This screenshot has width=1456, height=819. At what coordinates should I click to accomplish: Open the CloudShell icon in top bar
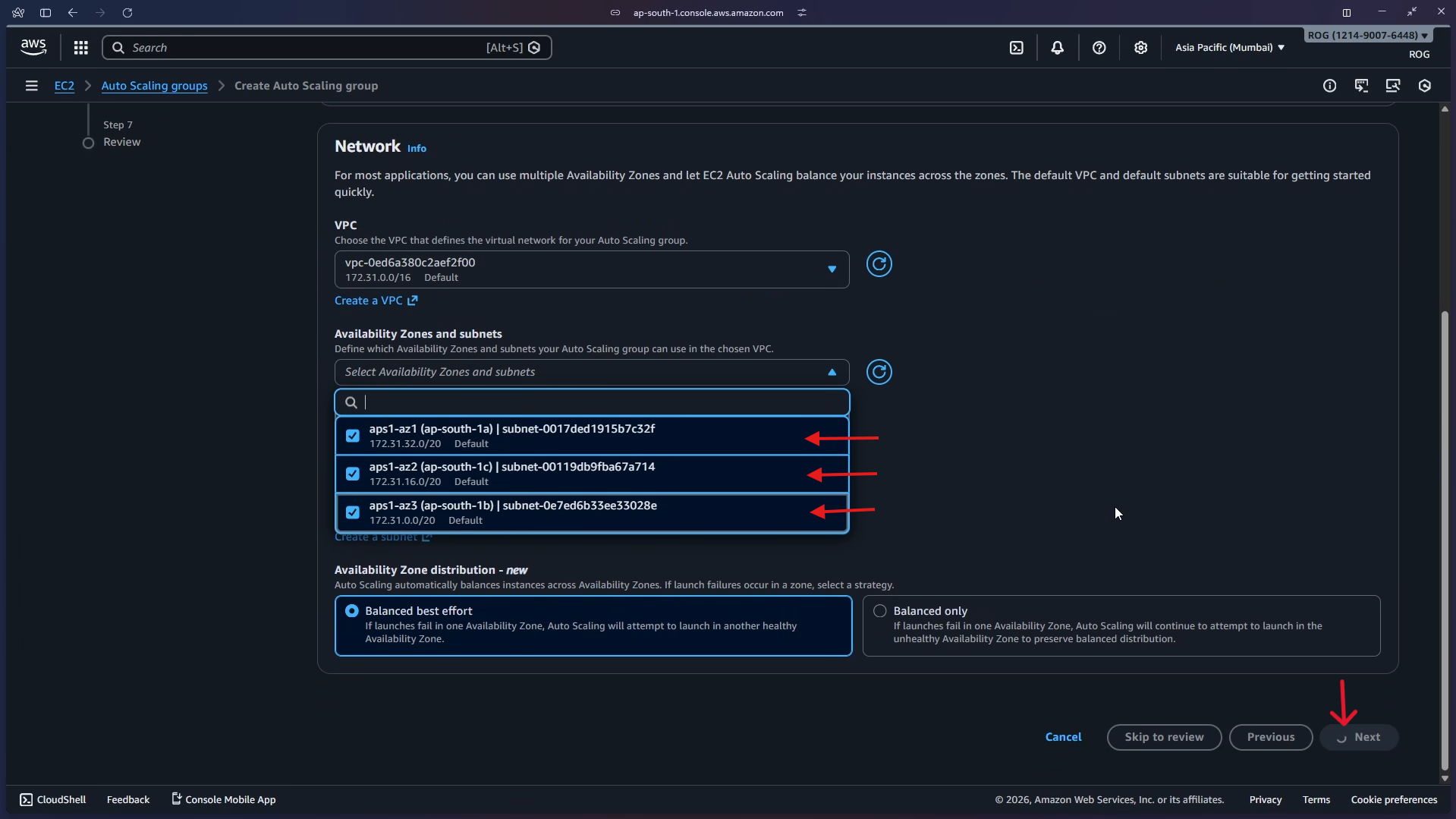pyautogui.click(x=1016, y=48)
